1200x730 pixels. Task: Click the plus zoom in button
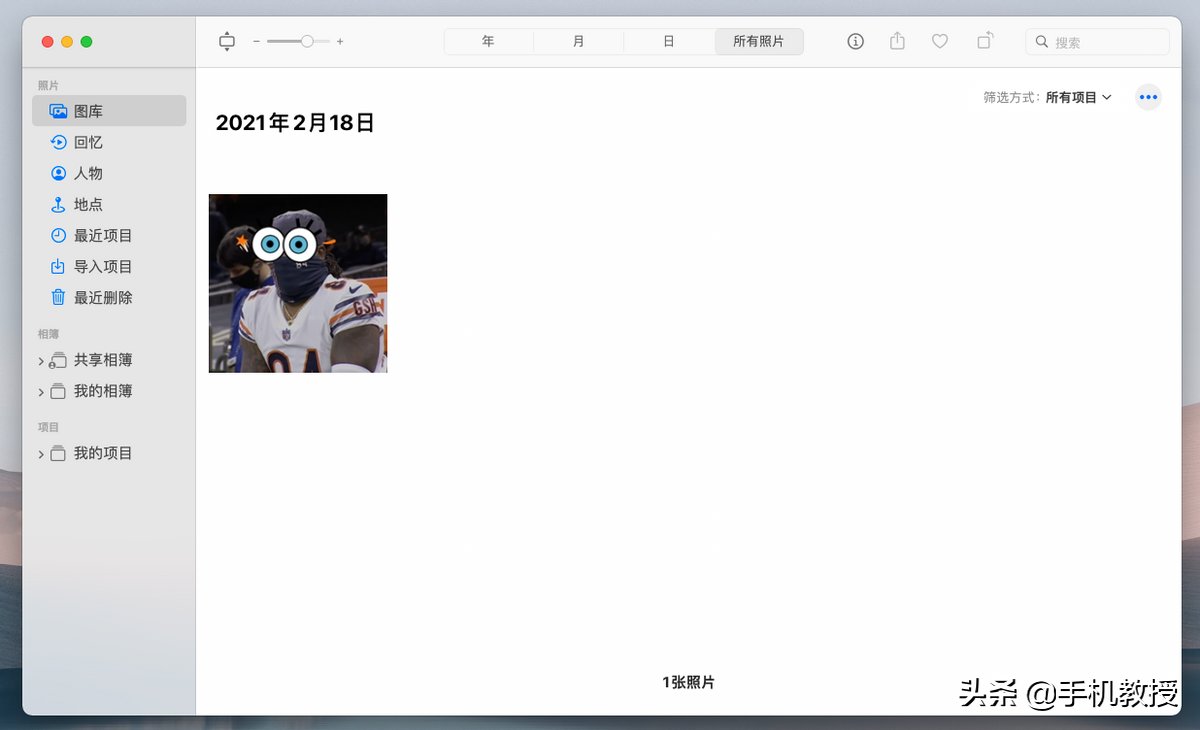pos(340,41)
